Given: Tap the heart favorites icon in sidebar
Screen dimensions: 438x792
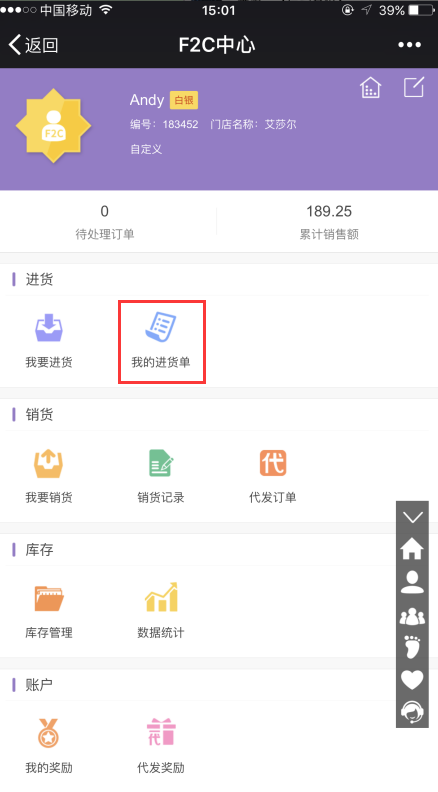Looking at the screenshot, I should pos(412,680).
